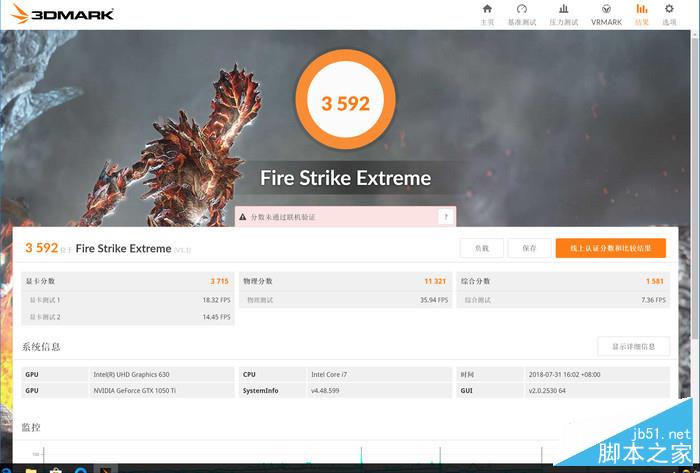Click the combined score value 1 581
Viewport: 700px width, 473px height.
click(654, 281)
